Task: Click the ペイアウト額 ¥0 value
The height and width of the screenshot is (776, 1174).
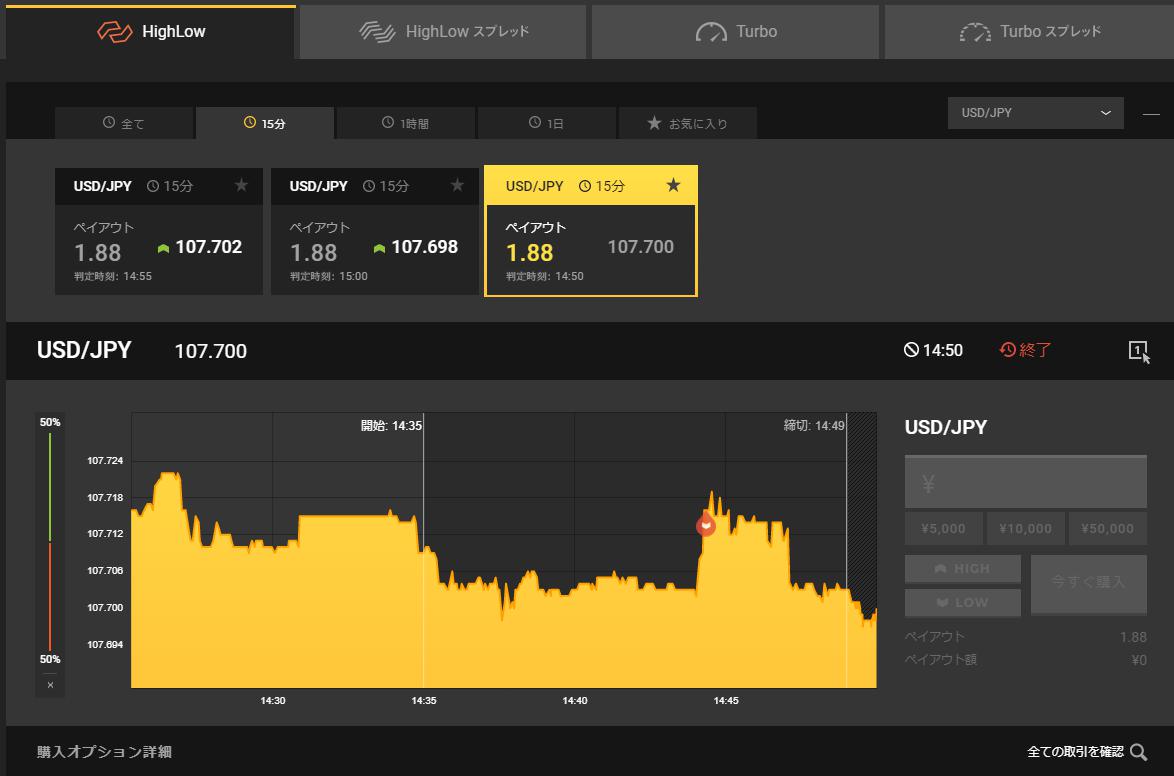Action: click(x=1139, y=660)
